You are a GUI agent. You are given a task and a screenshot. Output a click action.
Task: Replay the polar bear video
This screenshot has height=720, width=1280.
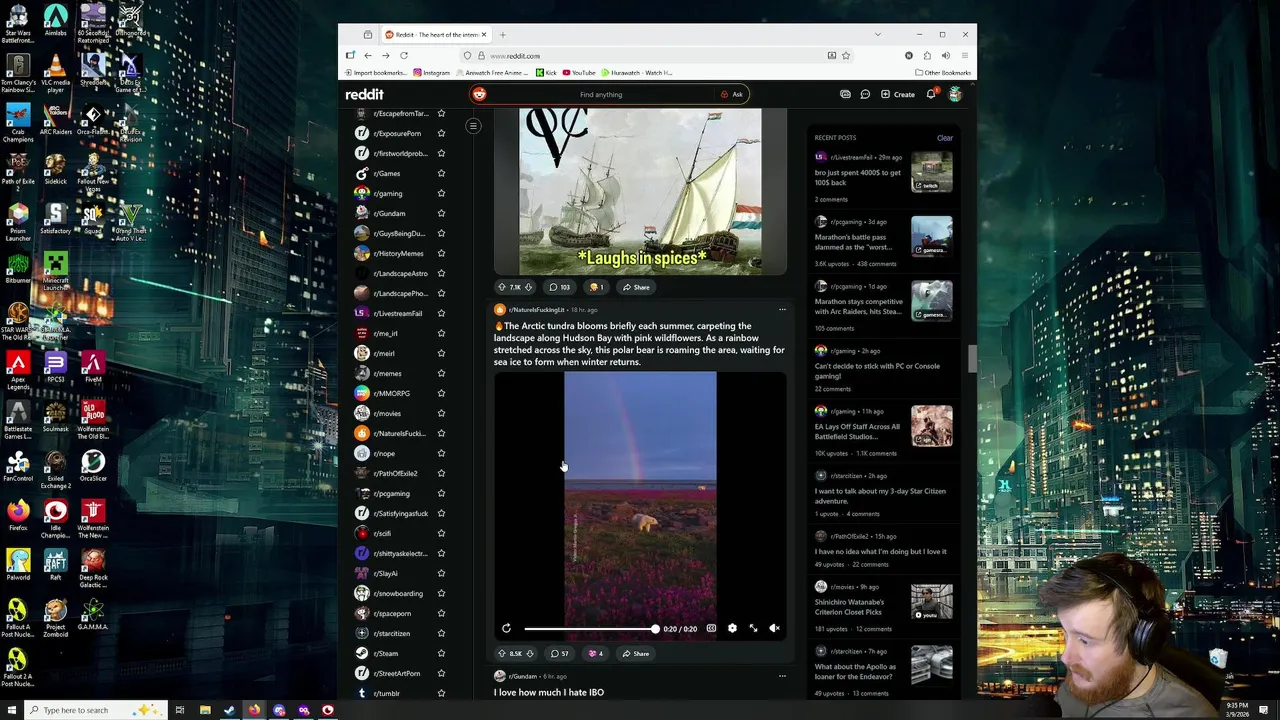(506, 628)
